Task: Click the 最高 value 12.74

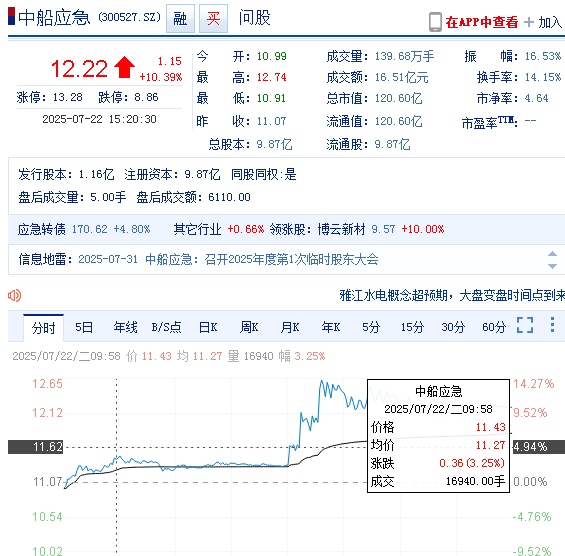Action: tap(272, 77)
